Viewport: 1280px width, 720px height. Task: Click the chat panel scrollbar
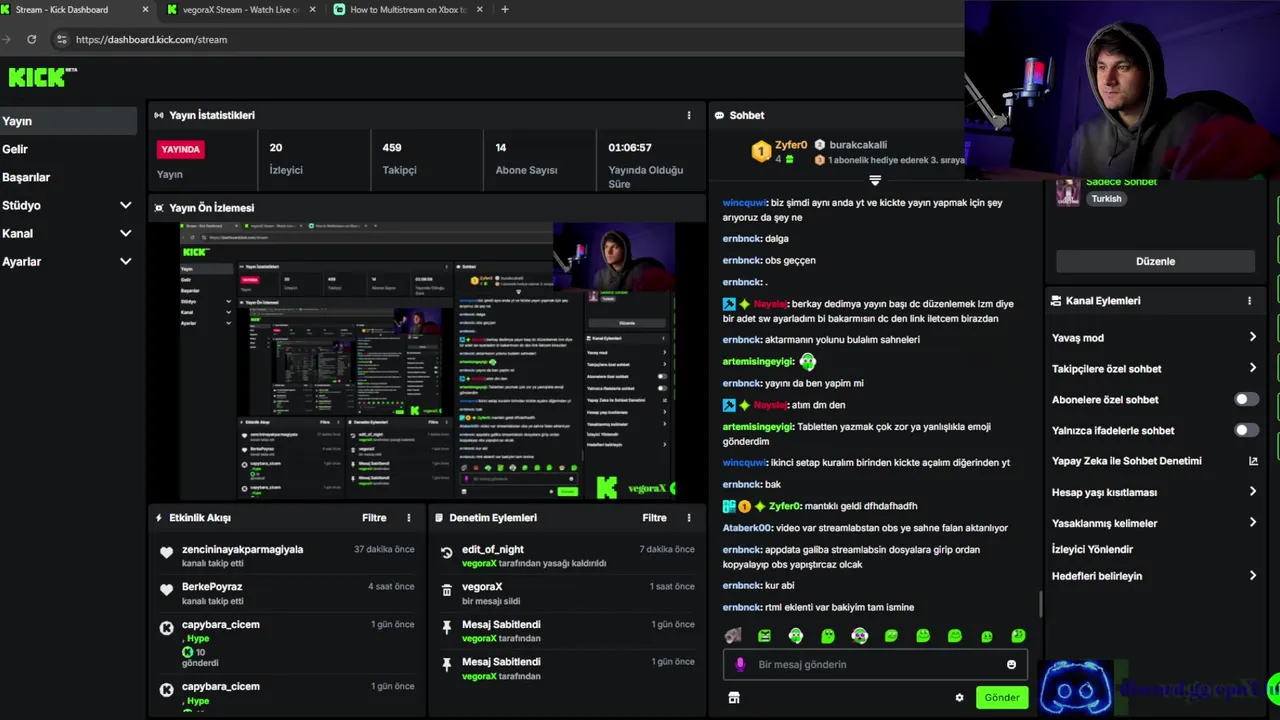[1040, 605]
